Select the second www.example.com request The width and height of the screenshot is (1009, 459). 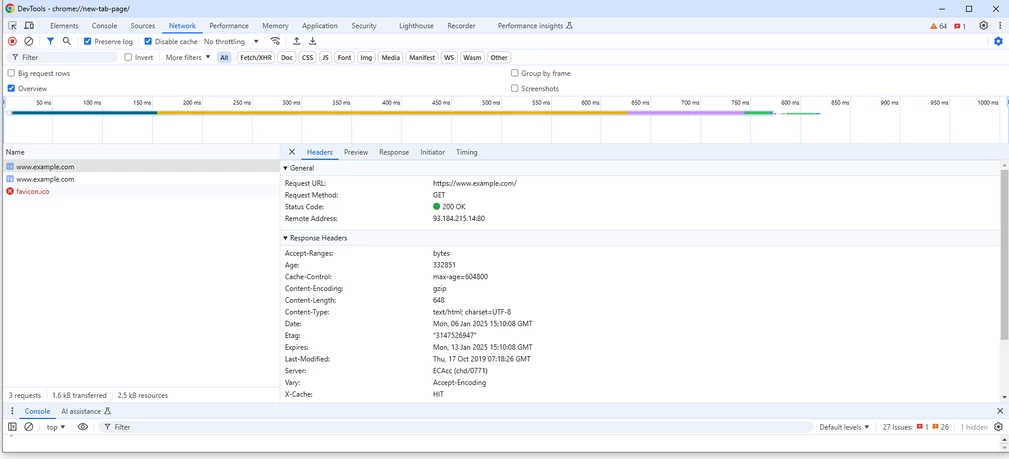pyautogui.click(x=140, y=180)
